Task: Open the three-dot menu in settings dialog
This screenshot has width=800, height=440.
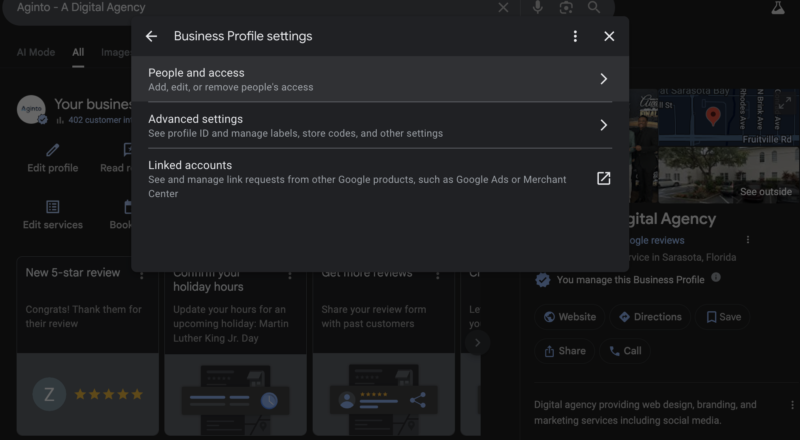Action: coord(575,36)
